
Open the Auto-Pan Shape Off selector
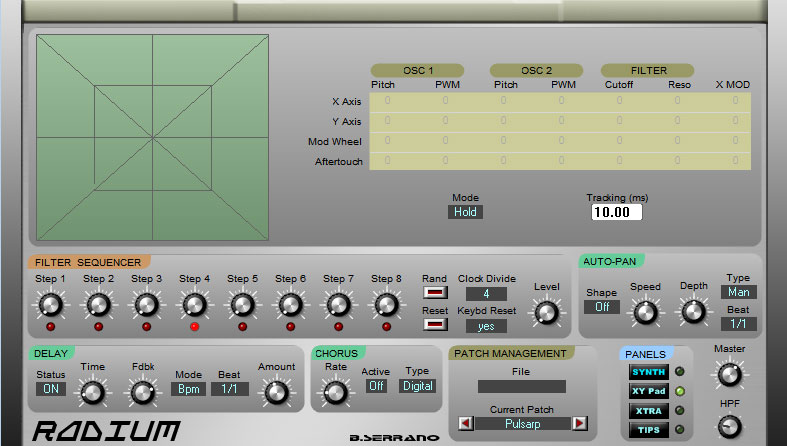601,307
